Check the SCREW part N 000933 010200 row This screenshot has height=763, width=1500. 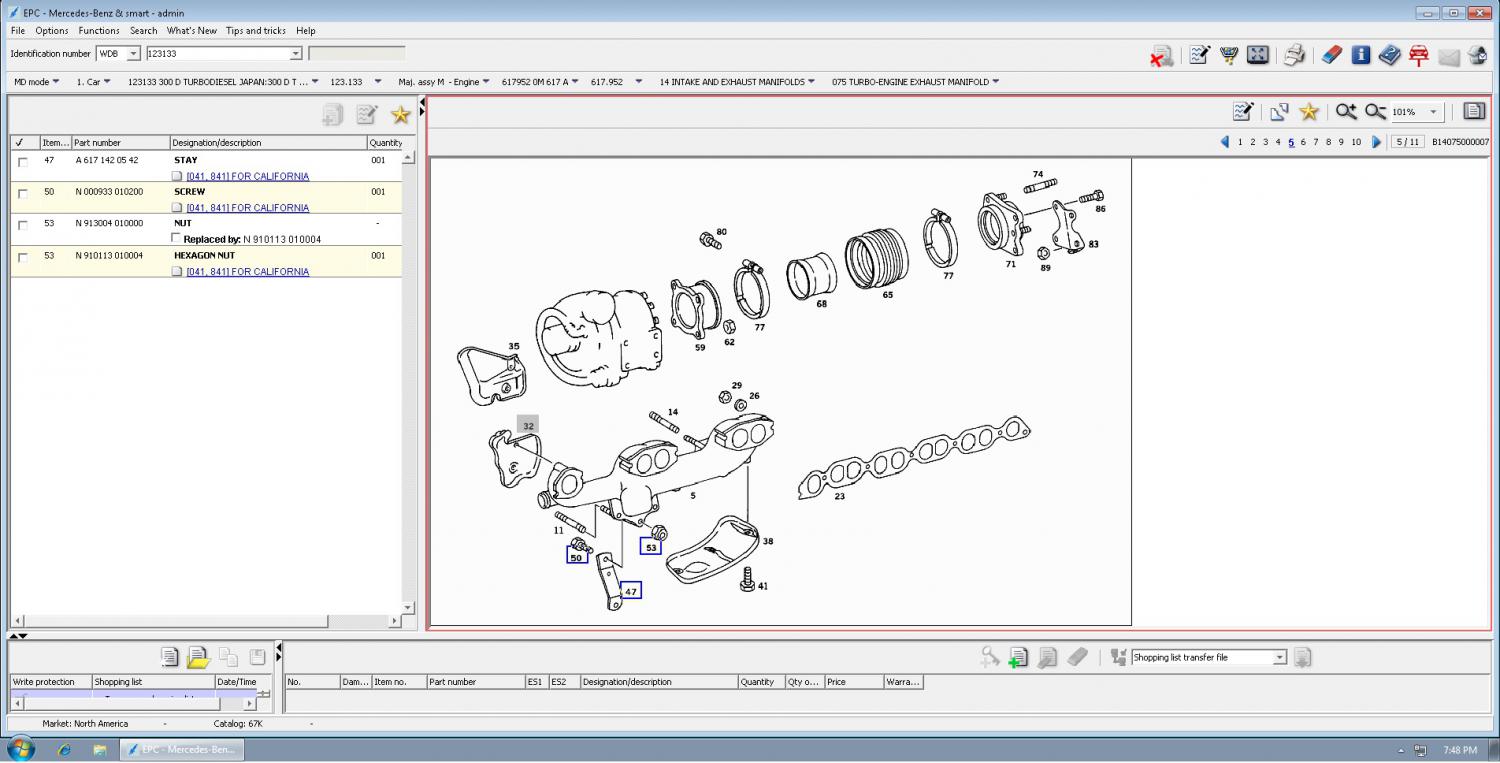pos(23,194)
